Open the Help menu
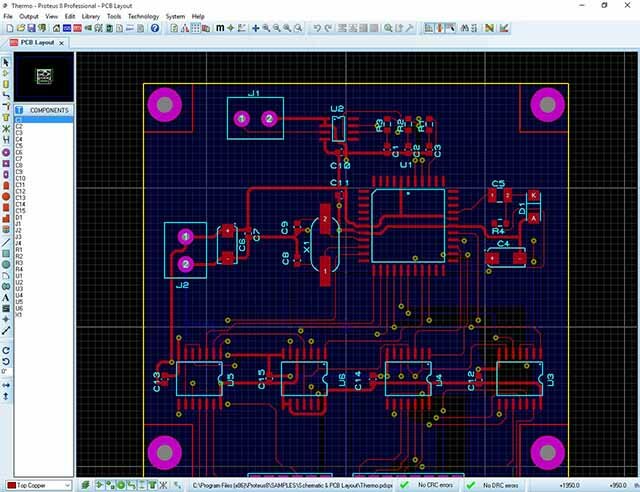Screen dimensions: 640x492 tap(198, 16)
